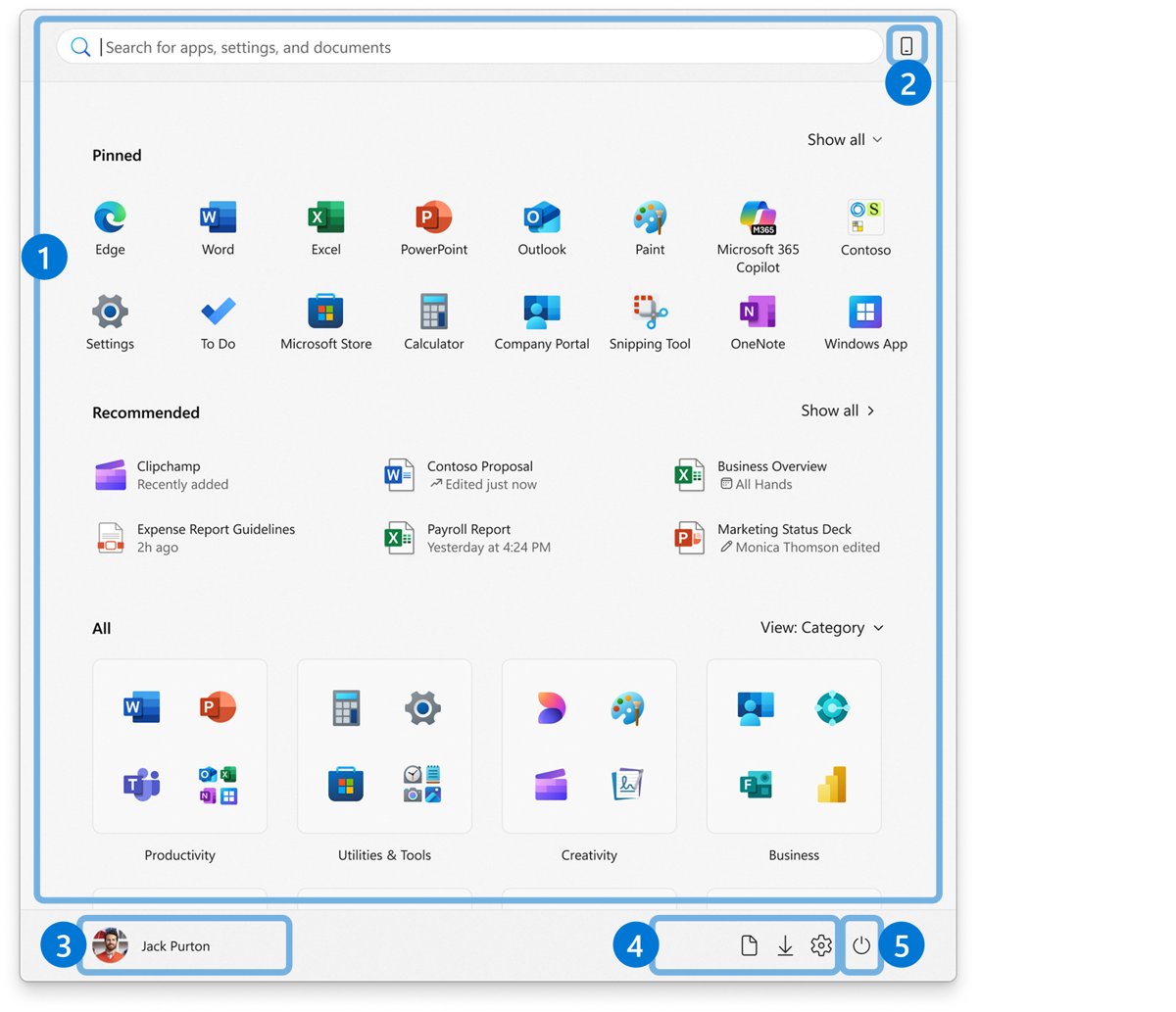
Task: Open Calculator in Utilities & Tools category
Action: coord(346,706)
